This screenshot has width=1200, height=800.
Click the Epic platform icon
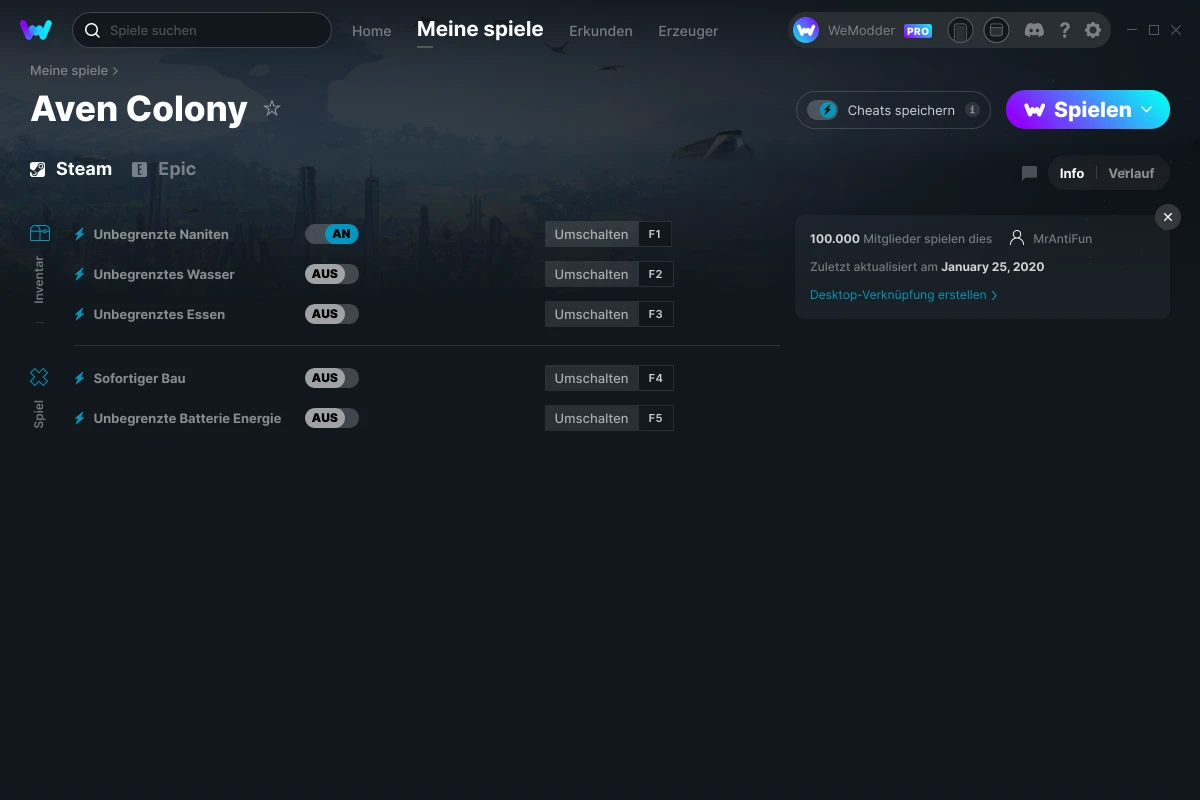coord(140,169)
